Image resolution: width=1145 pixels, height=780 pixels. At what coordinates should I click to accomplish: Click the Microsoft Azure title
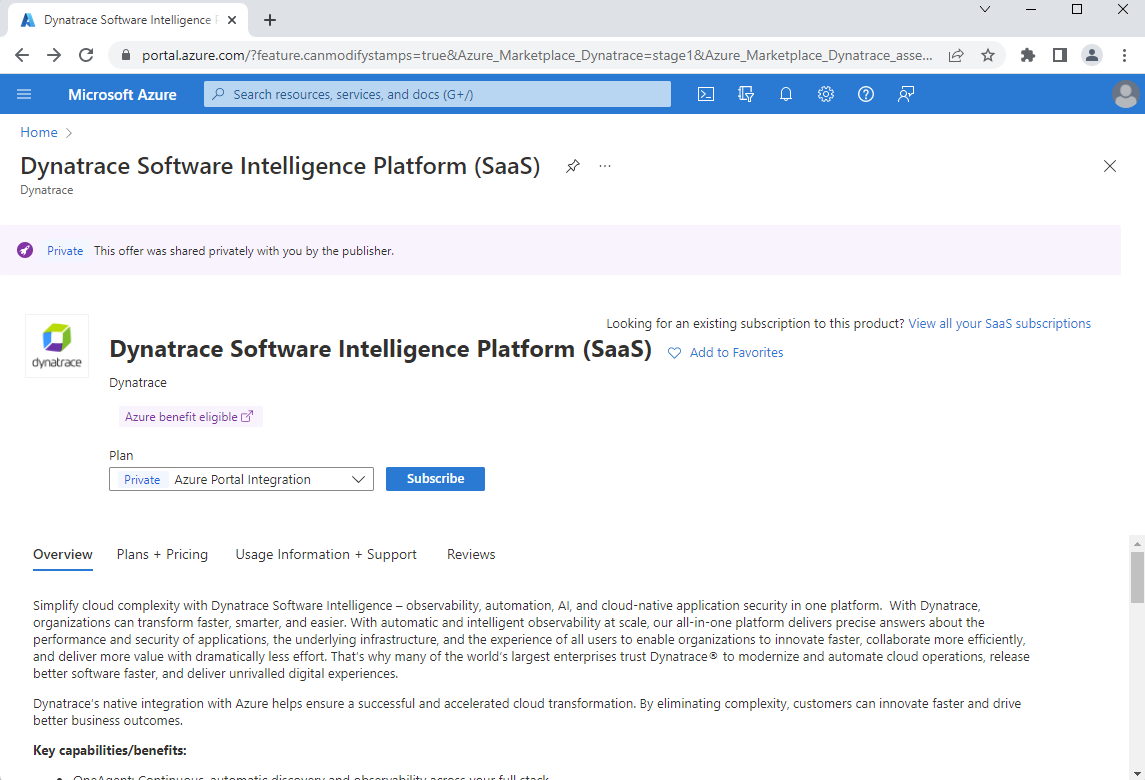coord(122,94)
